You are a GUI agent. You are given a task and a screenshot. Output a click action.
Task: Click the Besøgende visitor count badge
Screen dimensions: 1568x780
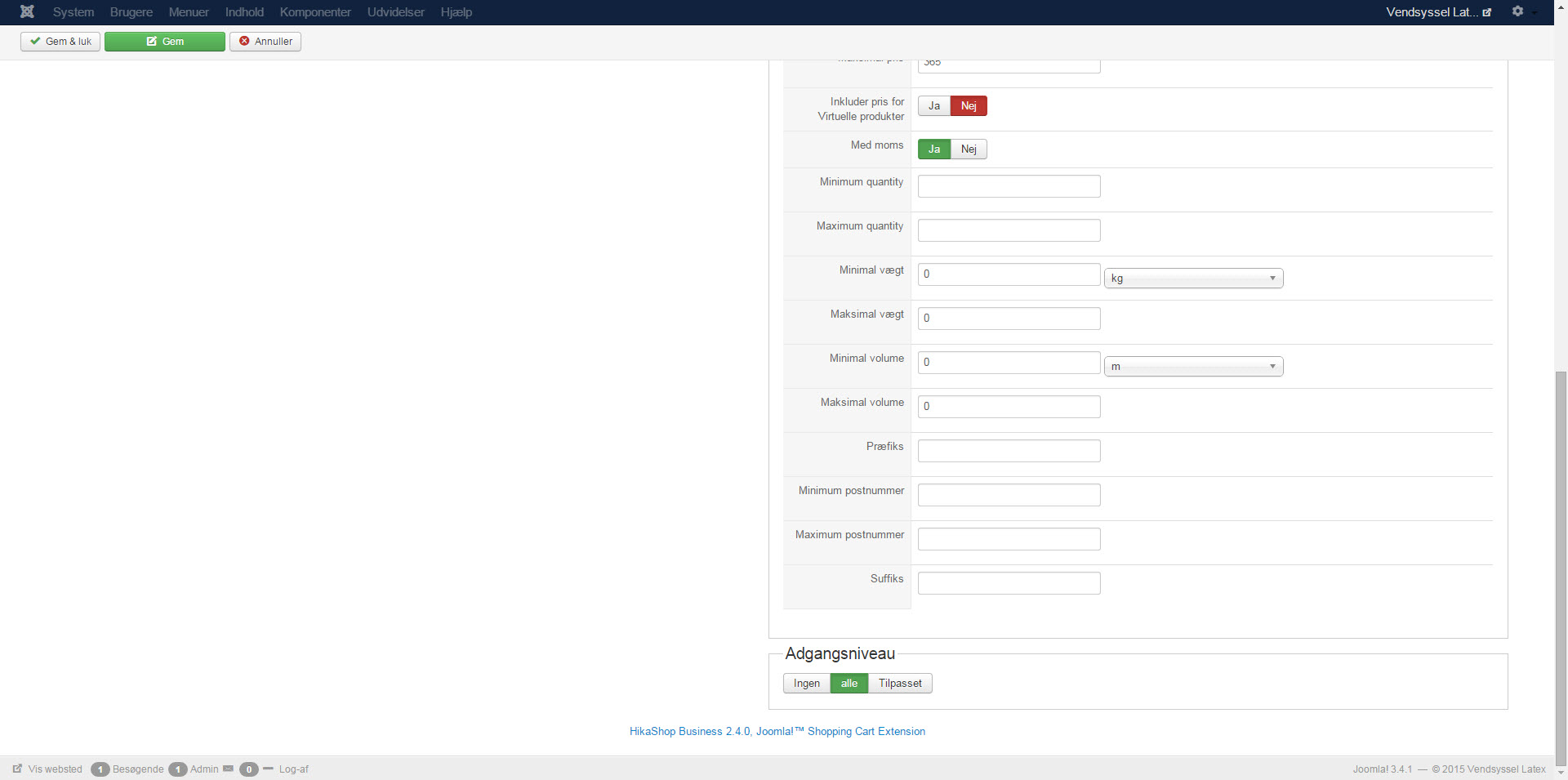click(x=100, y=769)
